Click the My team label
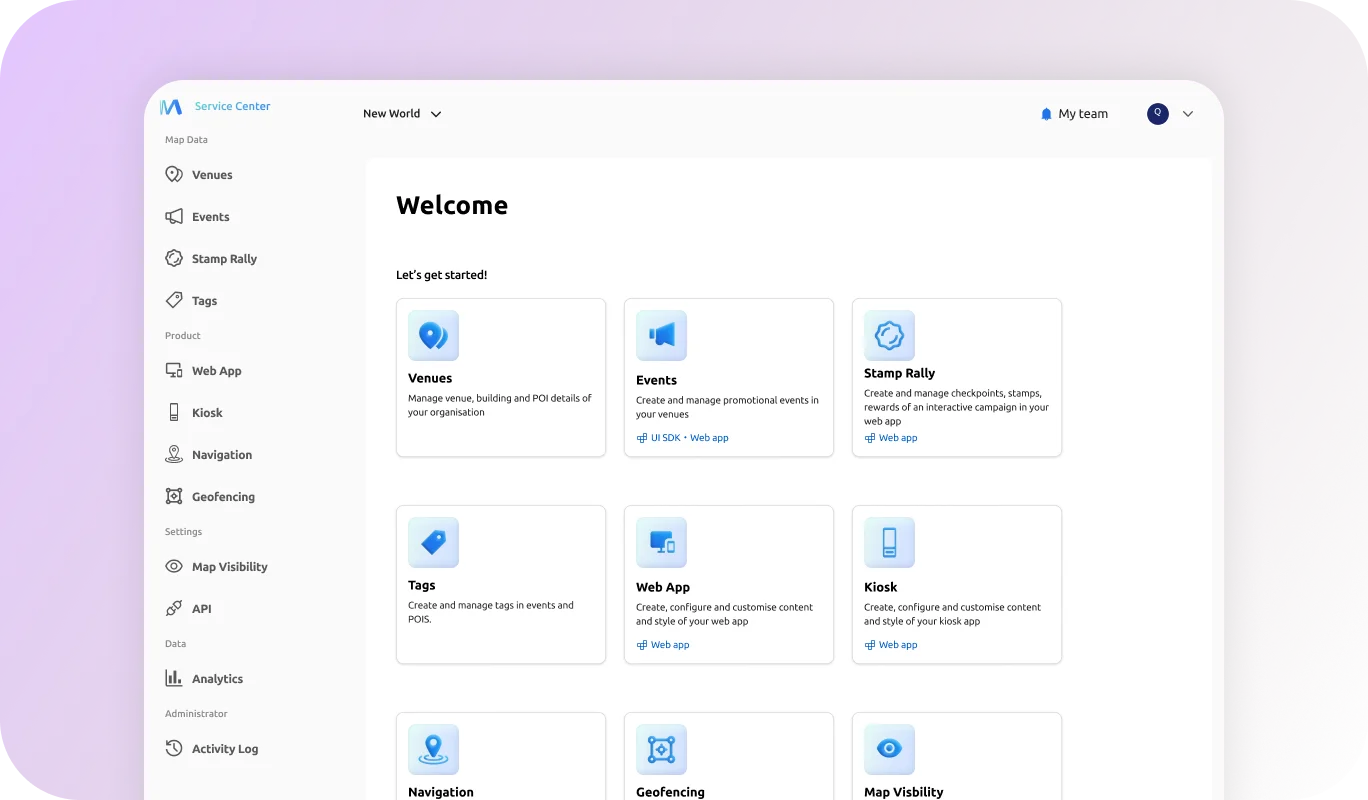The width and height of the screenshot is (1368, 800). coord(1083,114)
